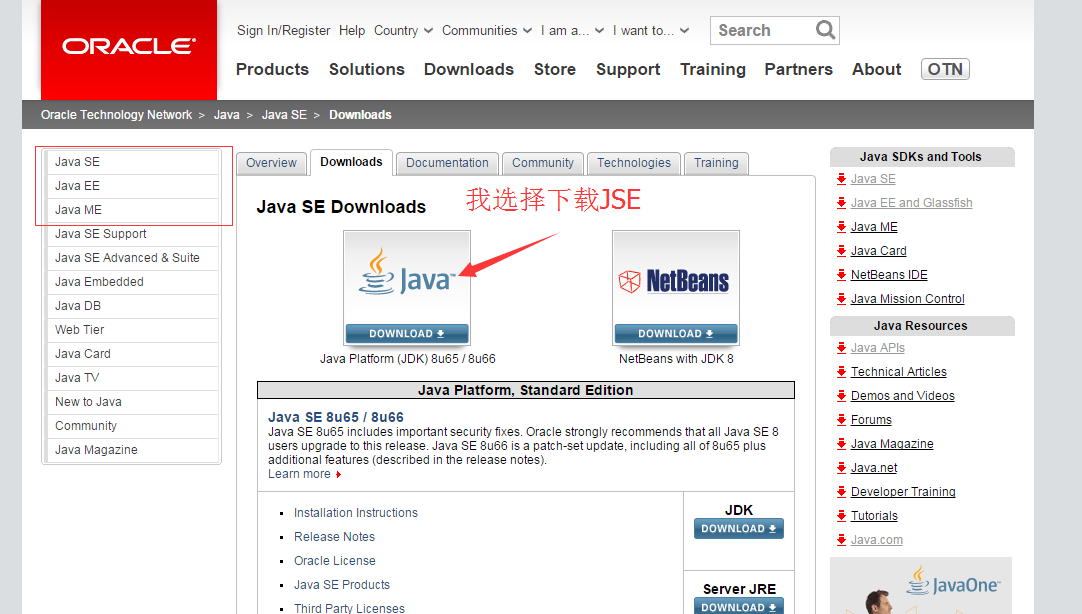Image resolution: width=1082 pixels, height=614 pixels.
Task: Click Oracle License link
Action: [x=335, y=561]
